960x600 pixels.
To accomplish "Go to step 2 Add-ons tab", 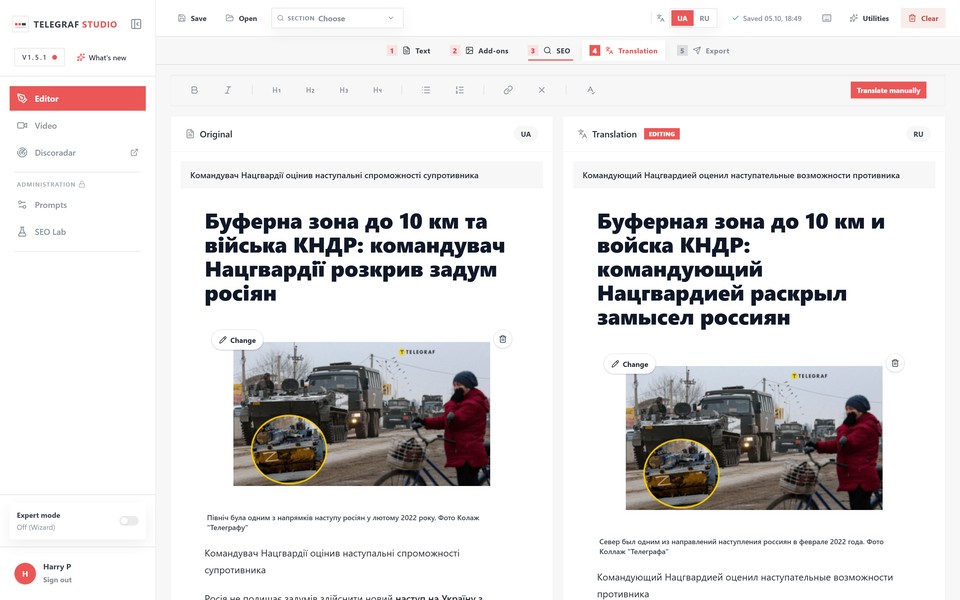I will pyautogui.click(x=479, y=51).
